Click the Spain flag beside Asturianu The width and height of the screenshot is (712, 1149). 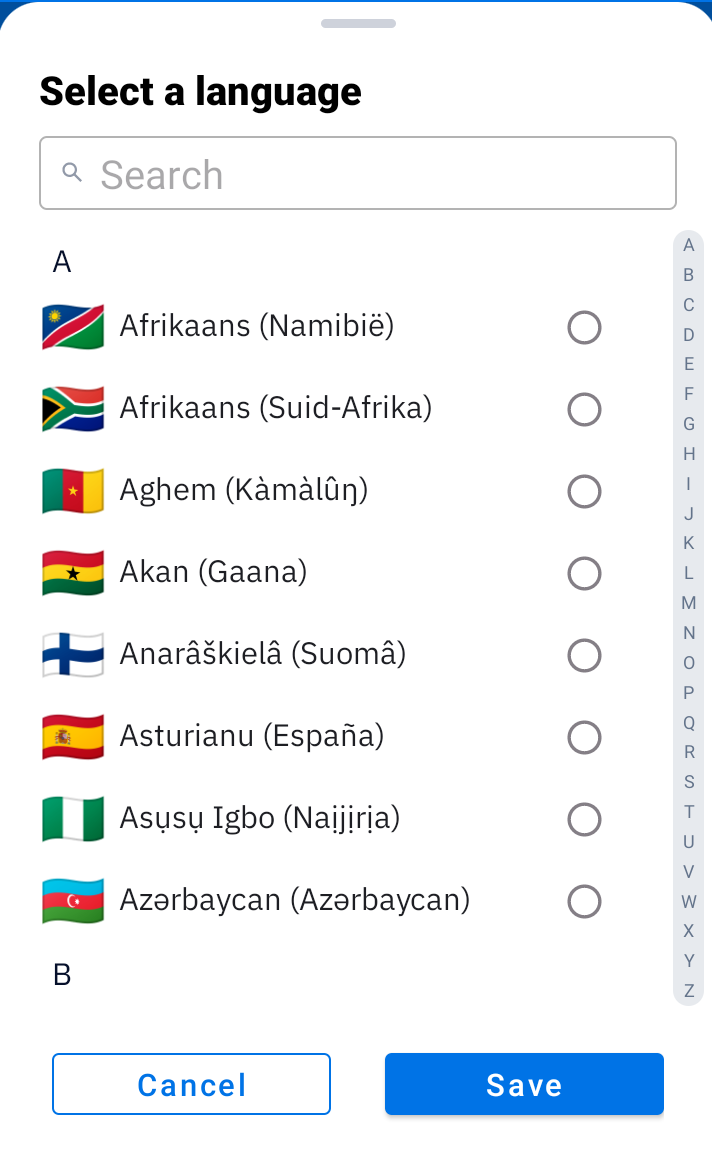[x=73, y=737]
